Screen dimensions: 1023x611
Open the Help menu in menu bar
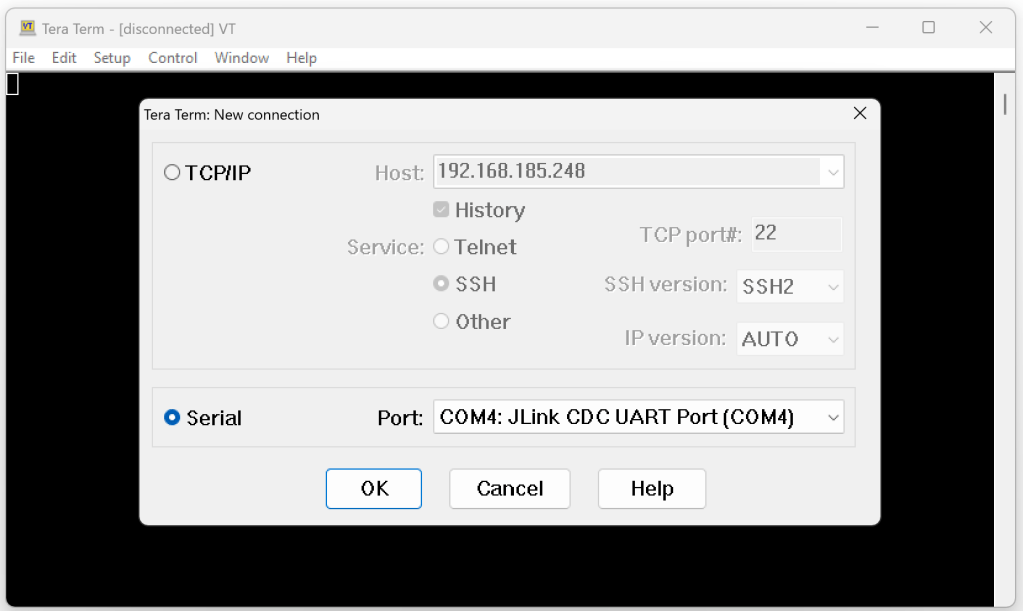coord(301,58)
